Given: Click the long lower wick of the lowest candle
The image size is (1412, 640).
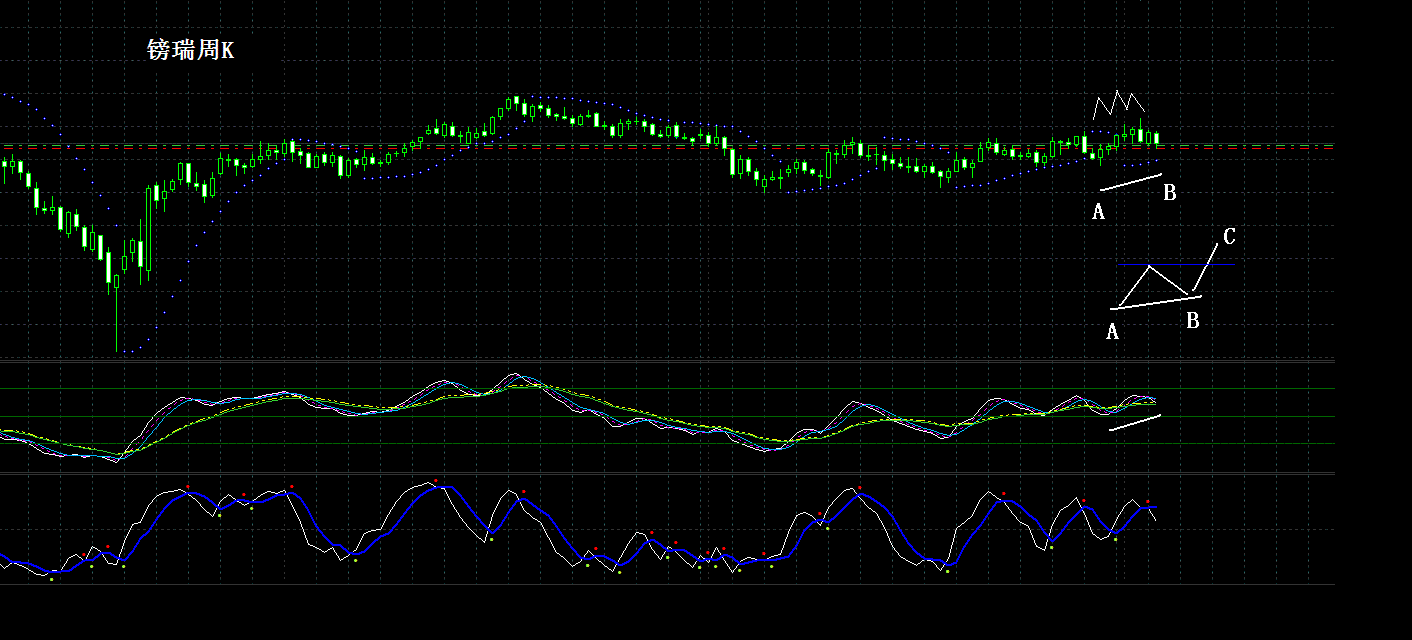Looking at the screenshot, I should click(117, 320).
